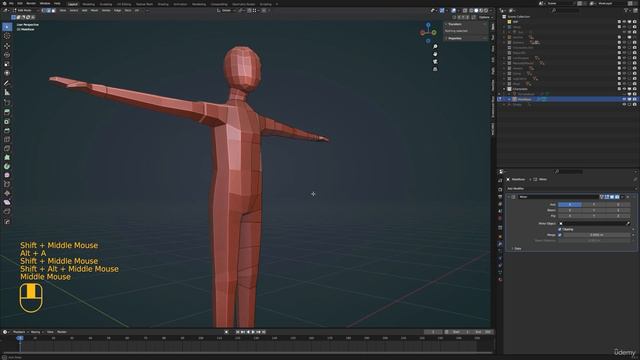Open the Material properties tab
The image size is (640, 360).
coord(500,280)
